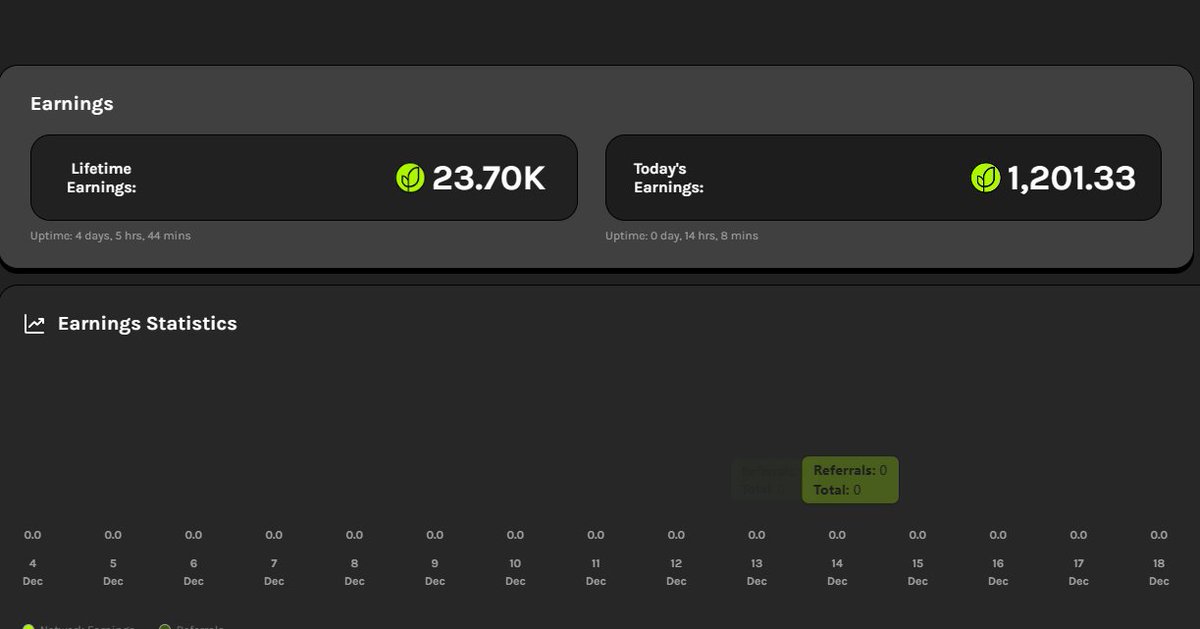
Task: Open the 18 Dec data point label
Action: pyautogui.click(x=1159, y=572)
